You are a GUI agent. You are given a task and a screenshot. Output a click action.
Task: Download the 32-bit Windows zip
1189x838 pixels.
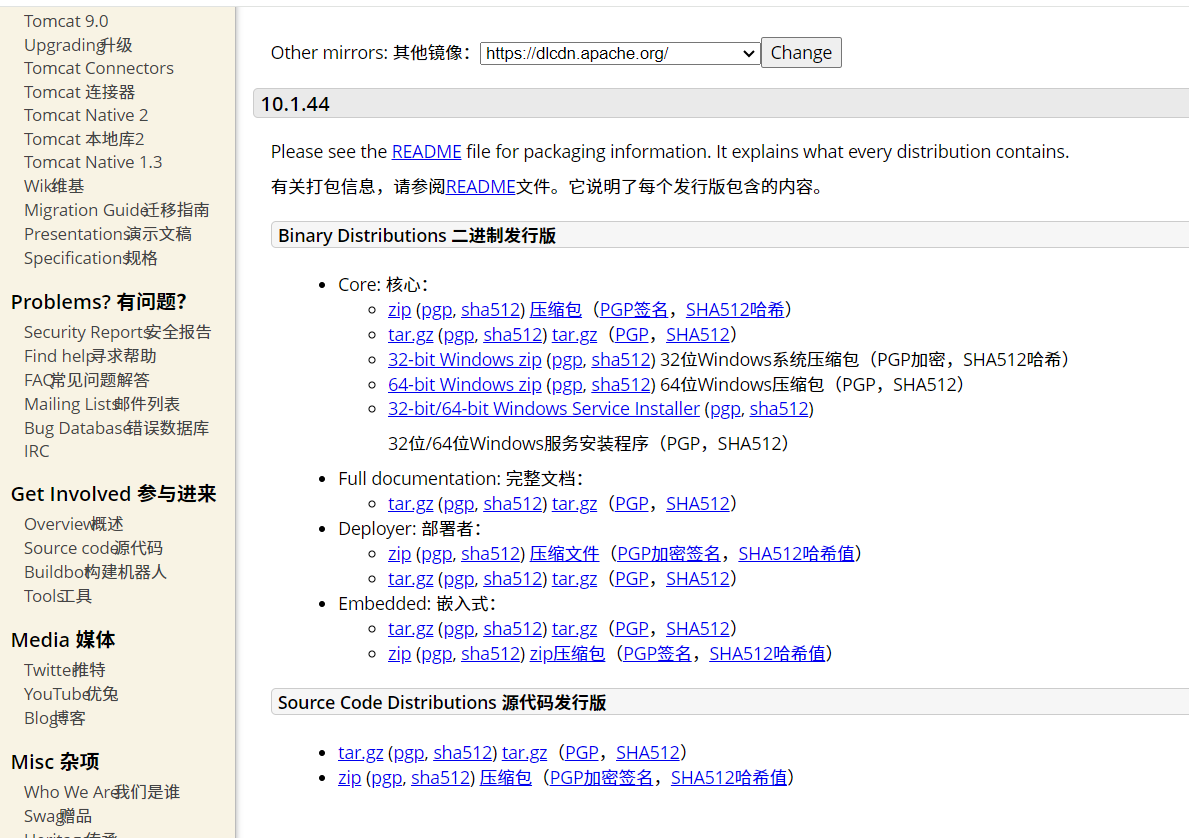465,359
